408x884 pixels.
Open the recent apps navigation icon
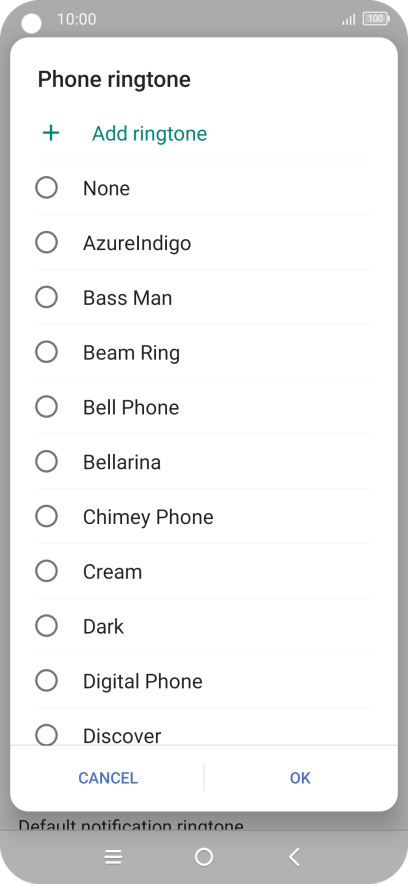tap(113, 858)
